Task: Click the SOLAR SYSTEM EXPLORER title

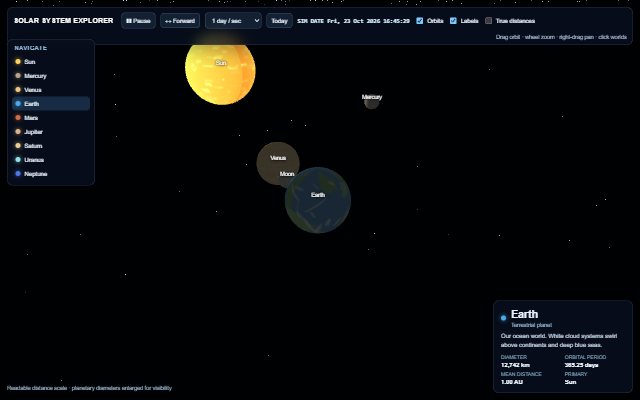Action: click(64, 21)
